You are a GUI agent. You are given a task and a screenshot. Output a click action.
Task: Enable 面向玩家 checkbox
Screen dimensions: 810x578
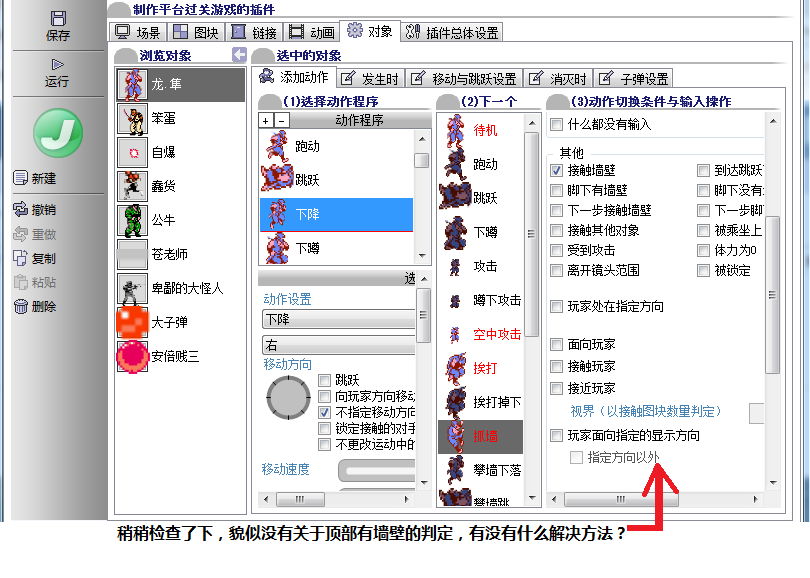(x=556, y=345)
